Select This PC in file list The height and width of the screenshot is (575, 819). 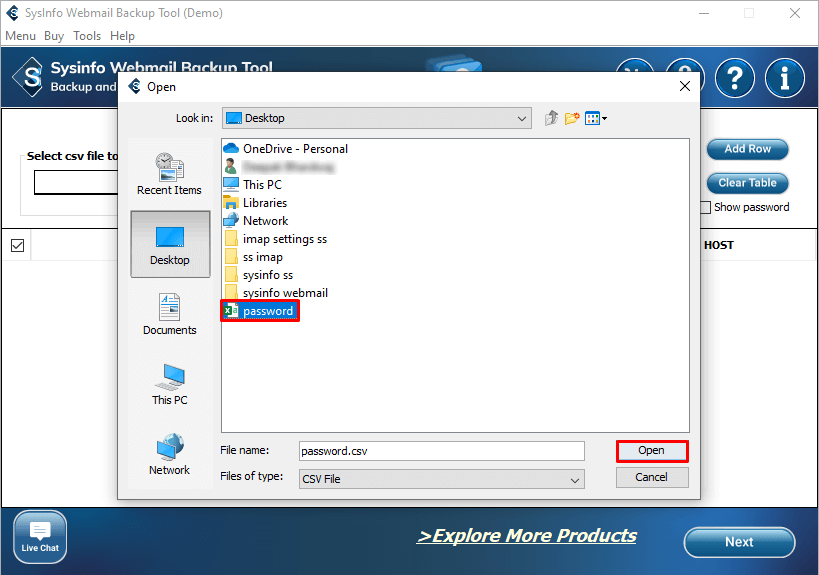253,184
